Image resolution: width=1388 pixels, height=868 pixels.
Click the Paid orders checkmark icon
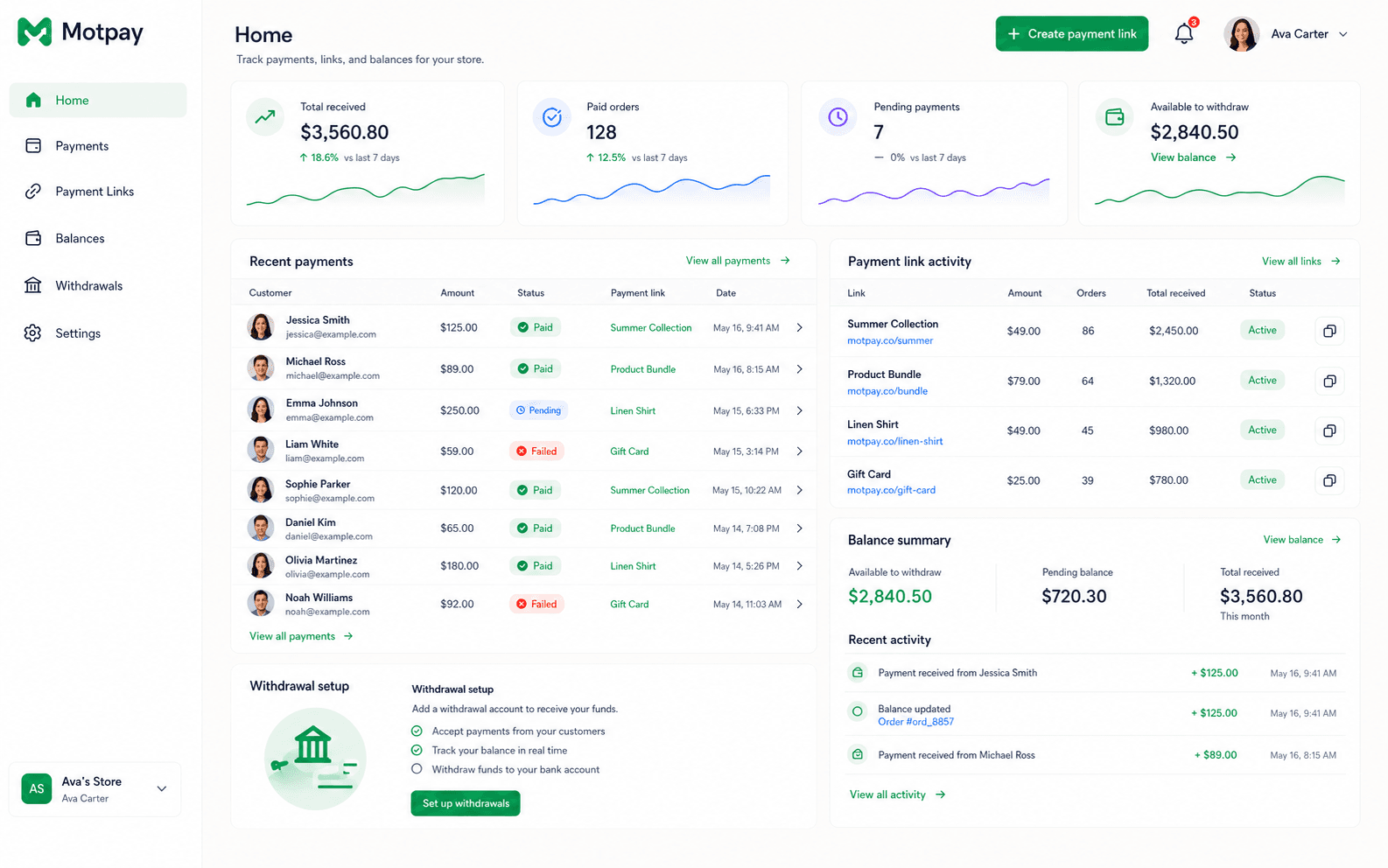coord(552,116)
